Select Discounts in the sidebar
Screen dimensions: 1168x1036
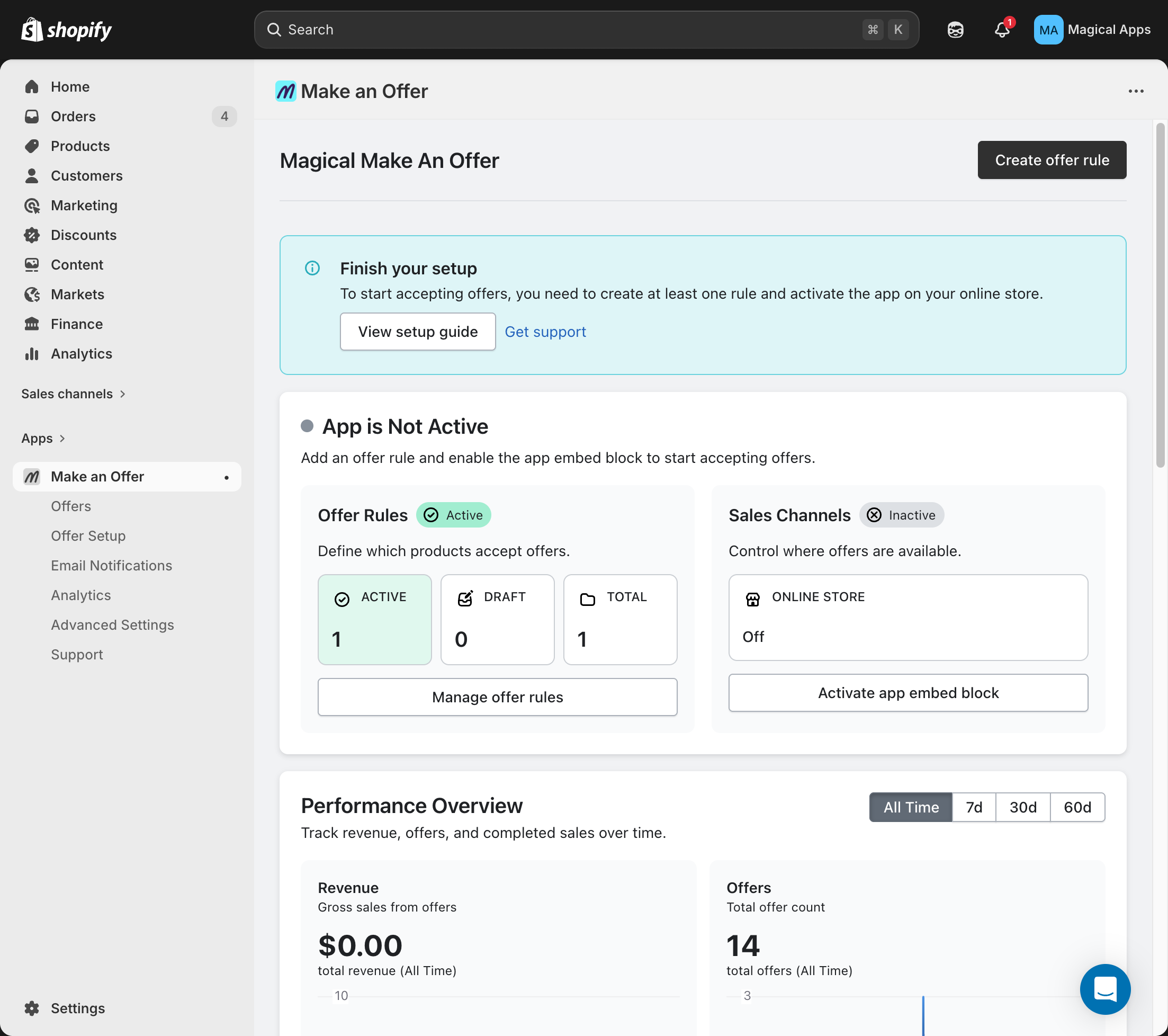coord(84,235)
